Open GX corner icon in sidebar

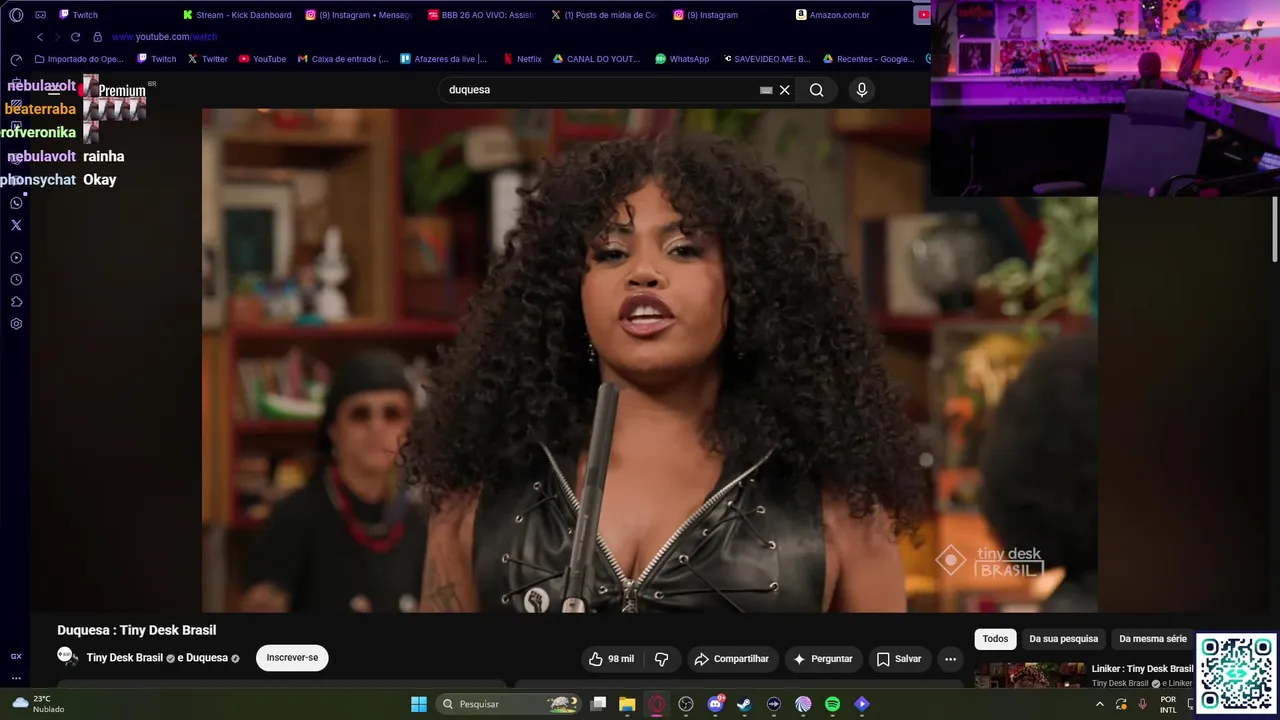[x=16, y=656]
